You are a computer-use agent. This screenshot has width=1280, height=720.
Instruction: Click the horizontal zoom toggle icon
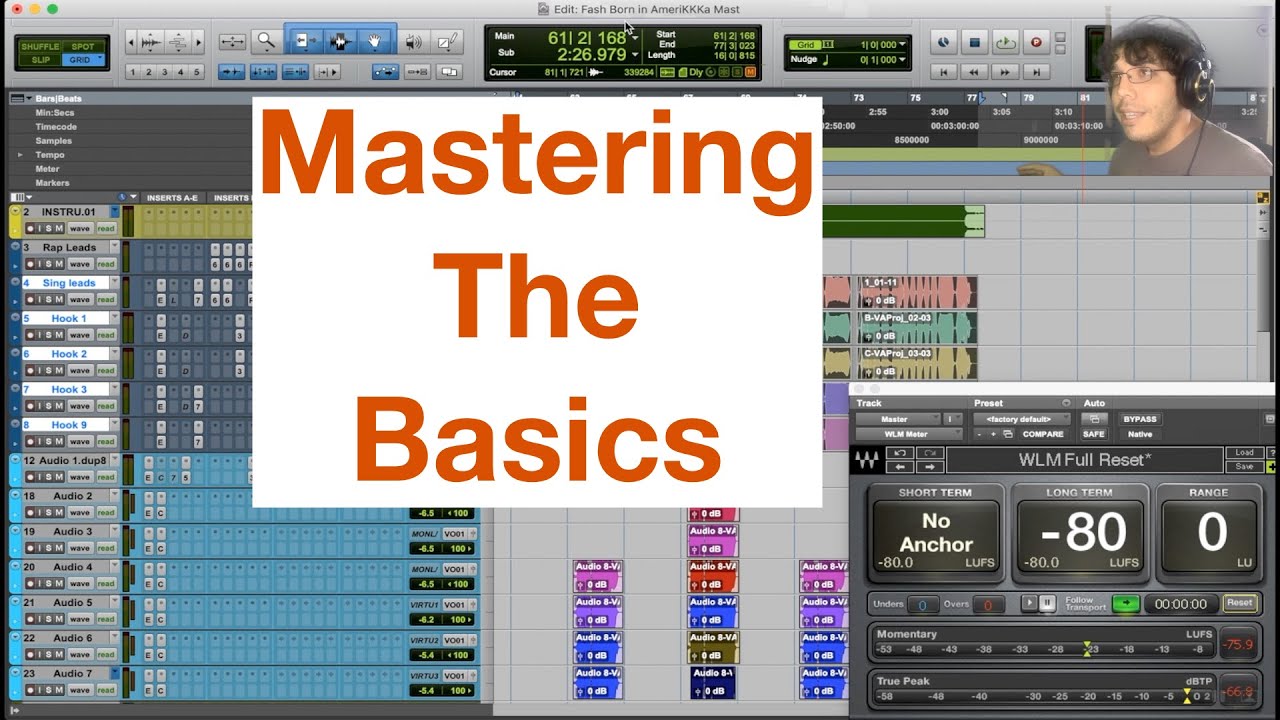pyautogui.click(x=232, y=41)
